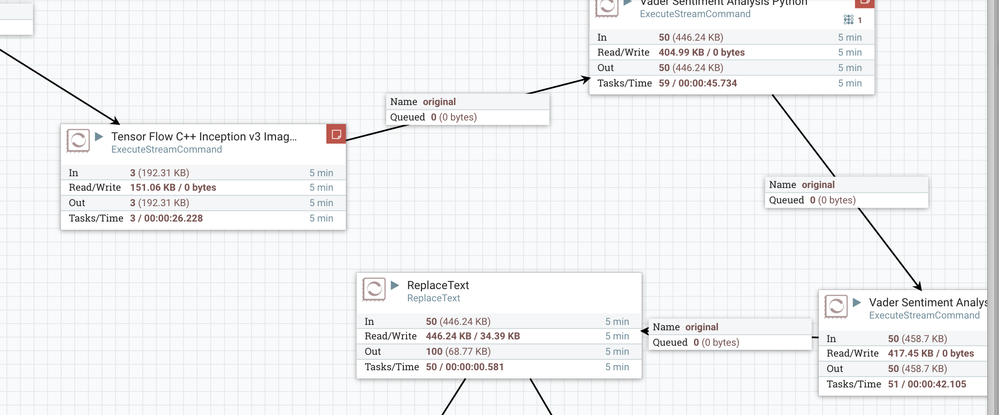
Task: Click Tensor Flow Out value 3 (192.31 KB)
Action: 159,203
